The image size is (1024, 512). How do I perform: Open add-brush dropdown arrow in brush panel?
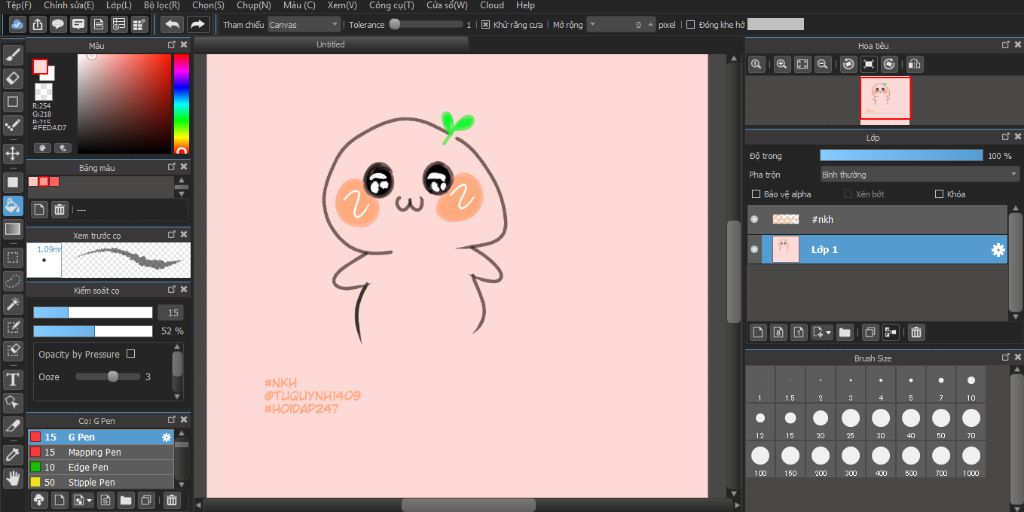pyautogui.click(x=82, y=501)
